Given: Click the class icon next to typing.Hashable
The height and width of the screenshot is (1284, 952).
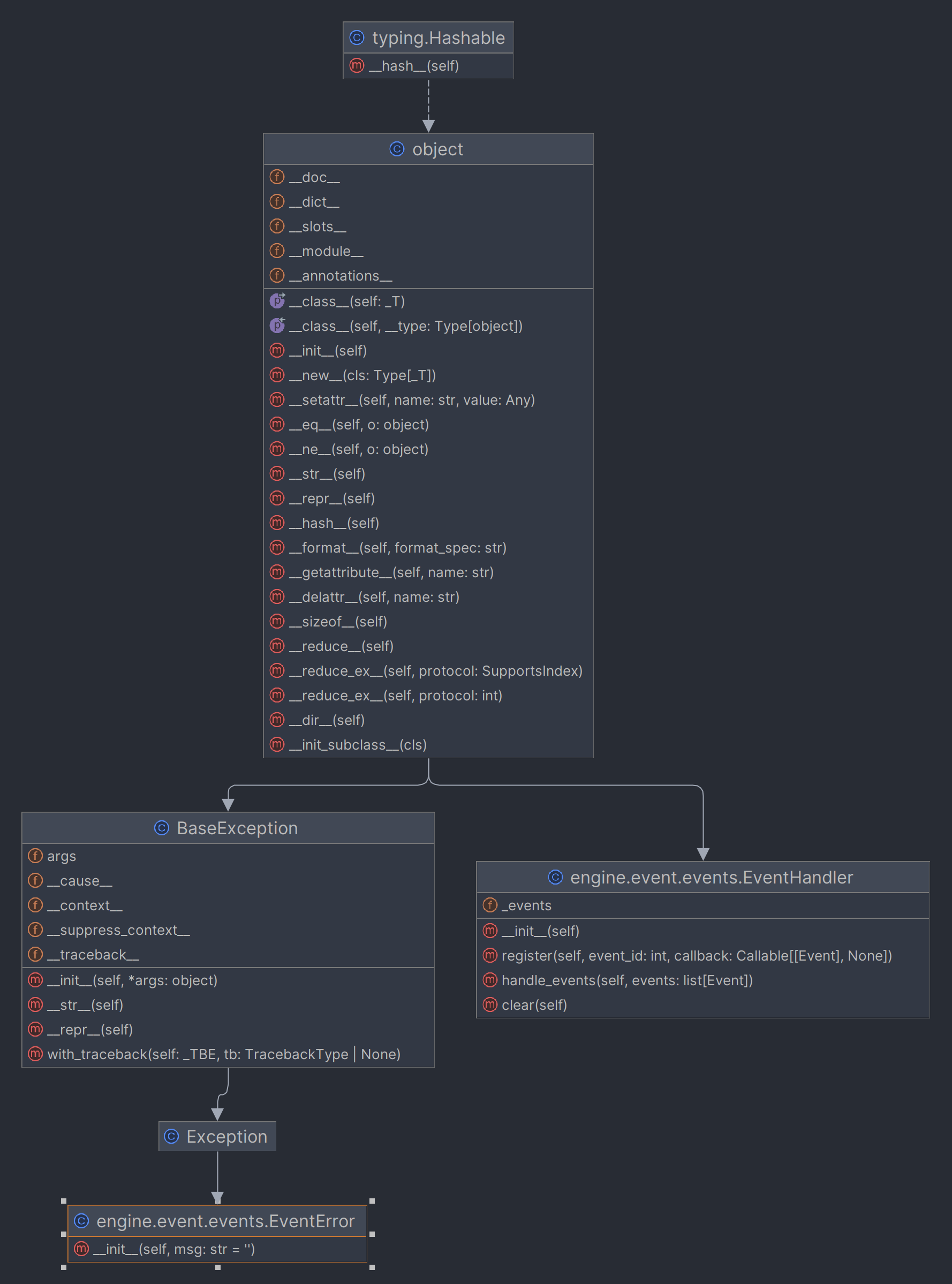Looking at the screenshot, I should point(357,37).
